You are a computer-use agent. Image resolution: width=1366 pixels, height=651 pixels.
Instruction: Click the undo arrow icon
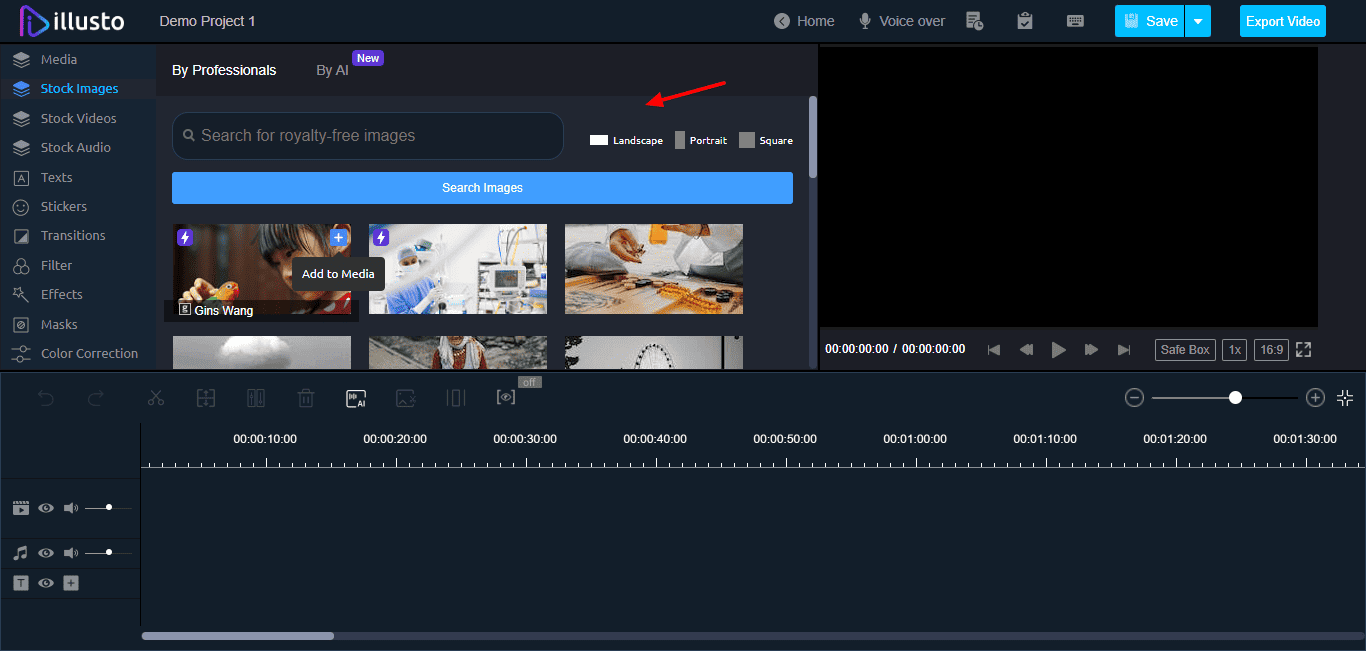click(46, 398)
